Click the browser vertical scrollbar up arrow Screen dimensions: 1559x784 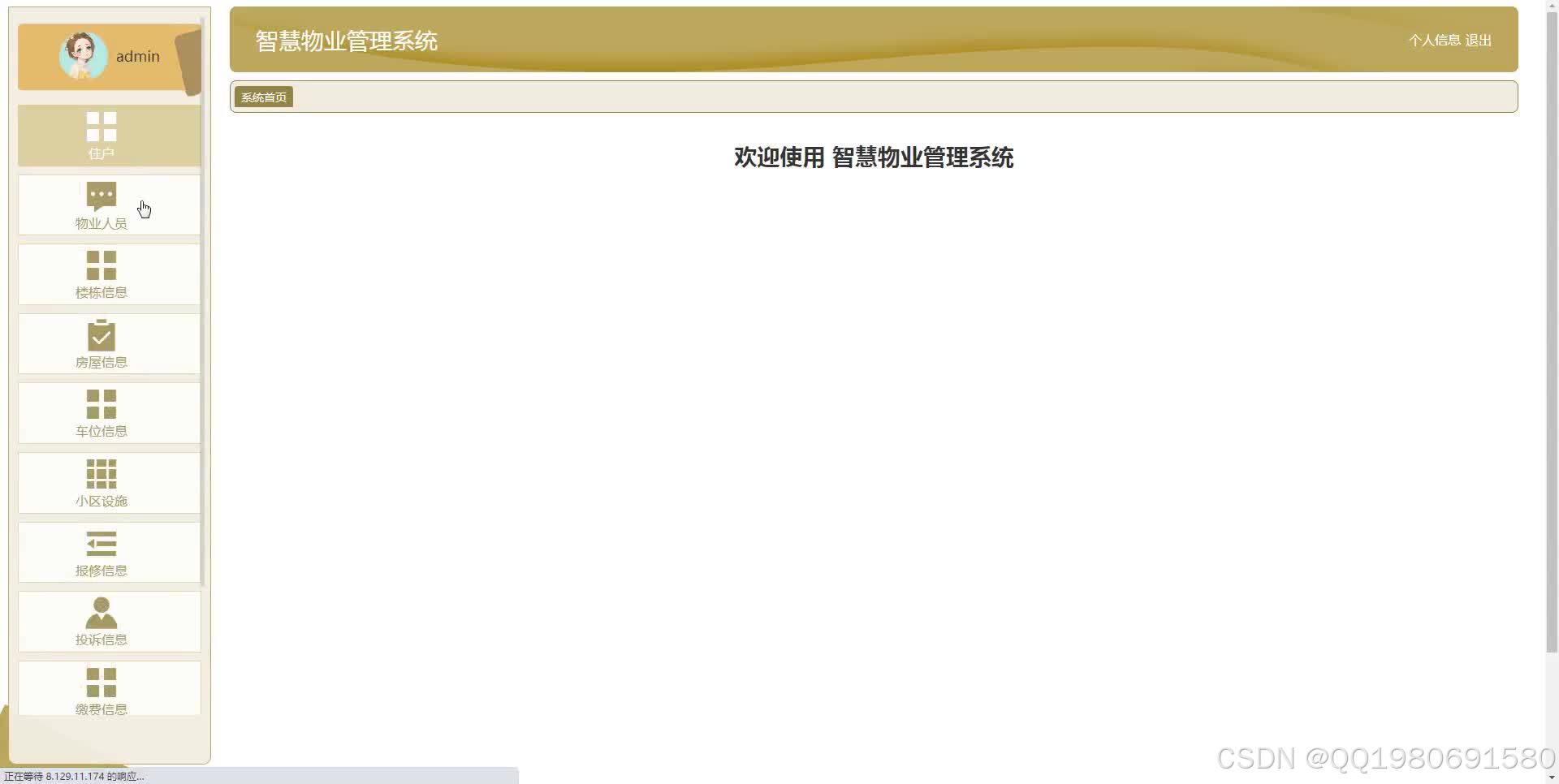pyautogui.click(x=1552, y=5)
